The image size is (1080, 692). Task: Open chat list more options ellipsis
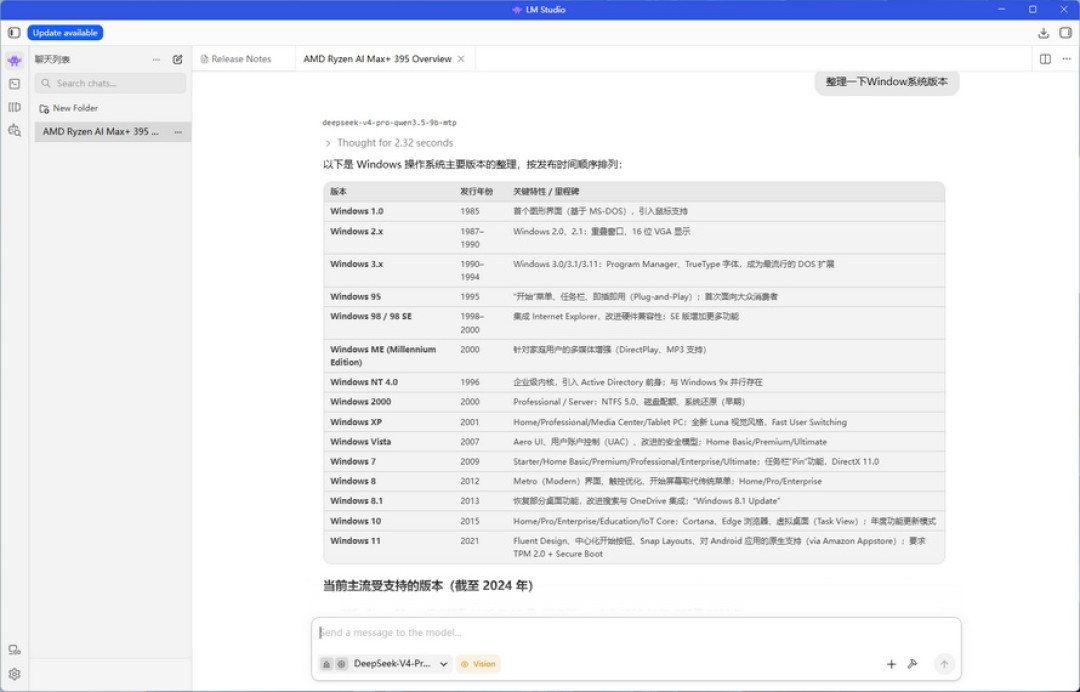tap(156, 60)
